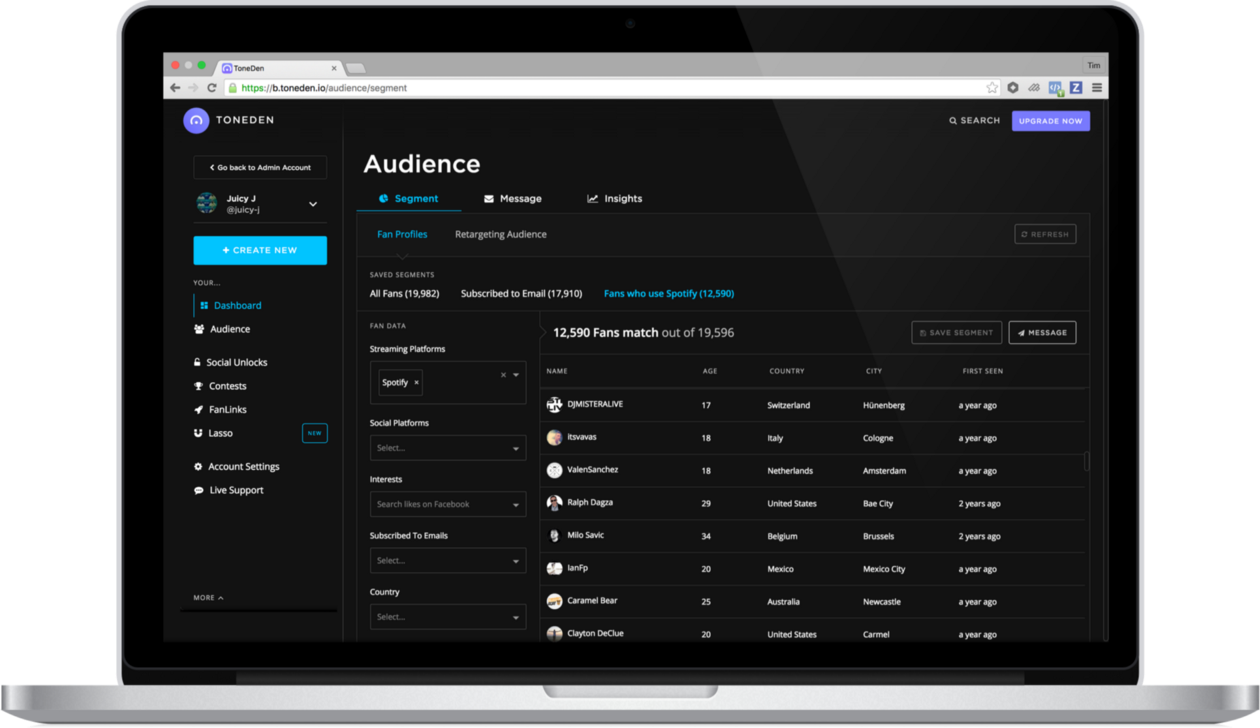Expand the Juicy J account chevron
The height and width of the screenshot is (728, 1260).
pos(313,204)
